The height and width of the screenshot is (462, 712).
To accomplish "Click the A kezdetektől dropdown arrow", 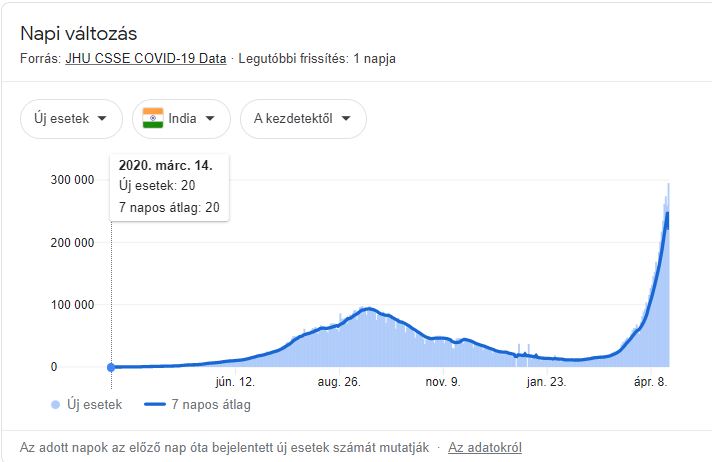I will [346, 119].
